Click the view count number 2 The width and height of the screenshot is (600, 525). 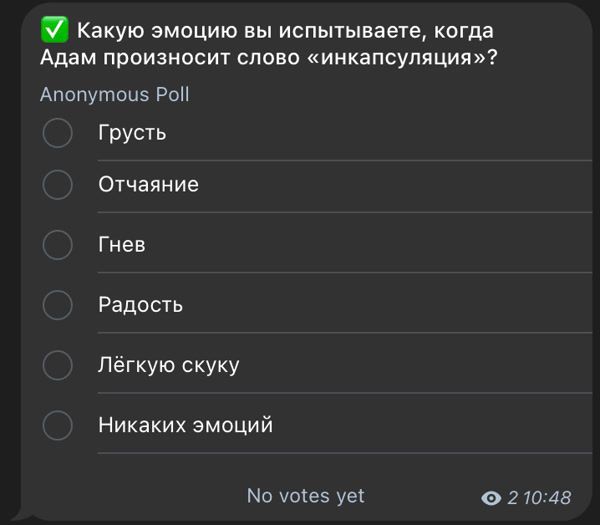click(x=513, y=498)
